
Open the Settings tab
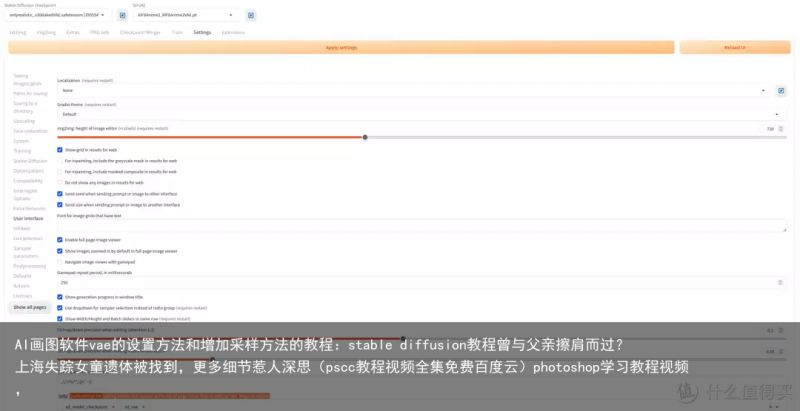tap(202, 32)
